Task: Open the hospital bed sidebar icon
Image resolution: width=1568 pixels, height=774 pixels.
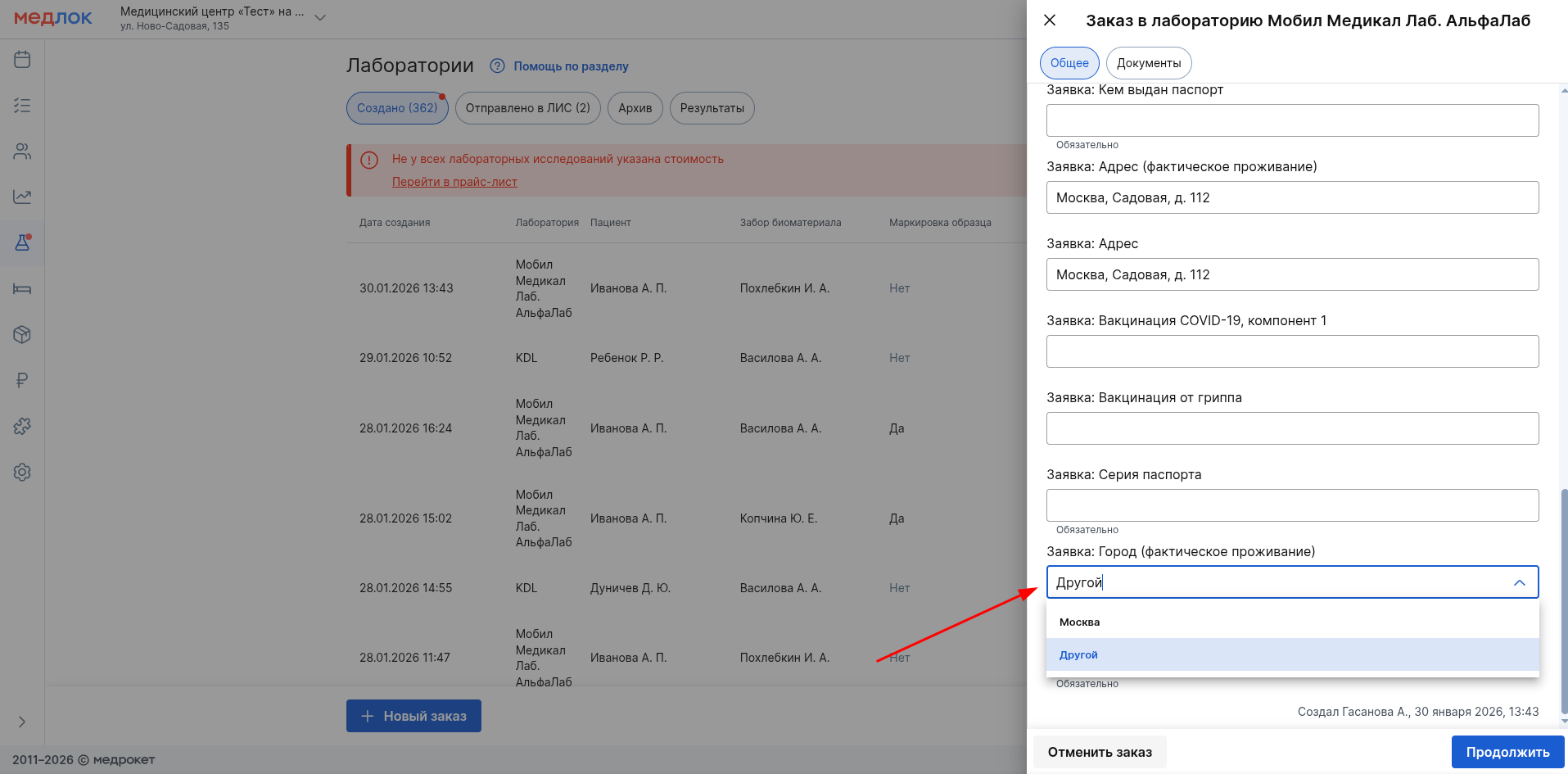Action: click(22, 289)
